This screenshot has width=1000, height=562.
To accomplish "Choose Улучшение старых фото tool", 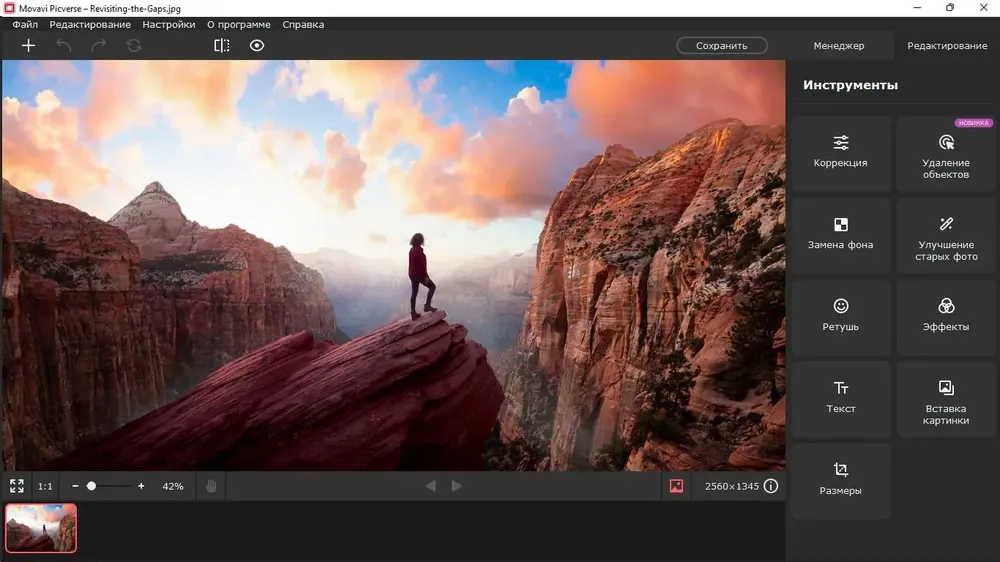I will pos(946,235).
